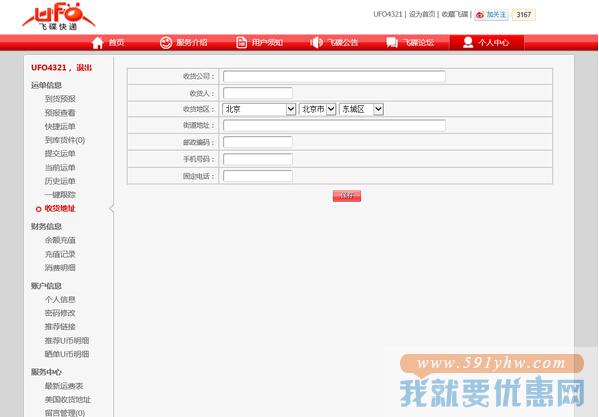Click the UFO 飞碟快递 logo
599x417 pixels.
[x=59, y=17]
